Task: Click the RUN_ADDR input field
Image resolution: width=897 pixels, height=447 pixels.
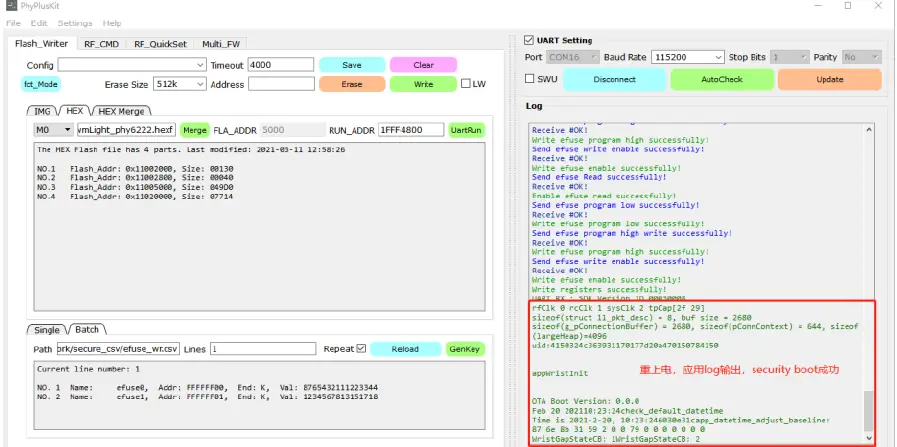Action: coord(411,130)
